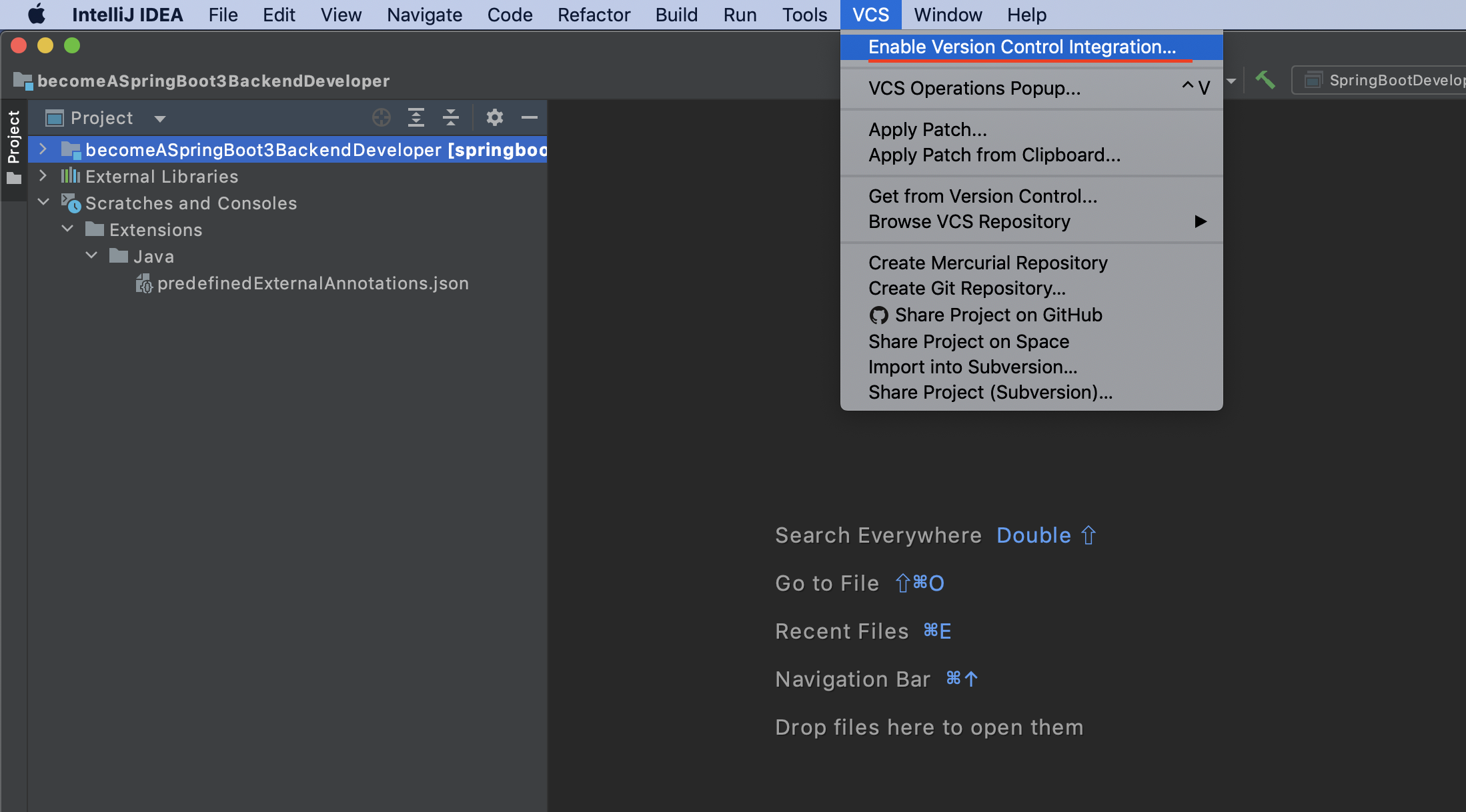Open the Navigate menu

click(x=424, y=14)
